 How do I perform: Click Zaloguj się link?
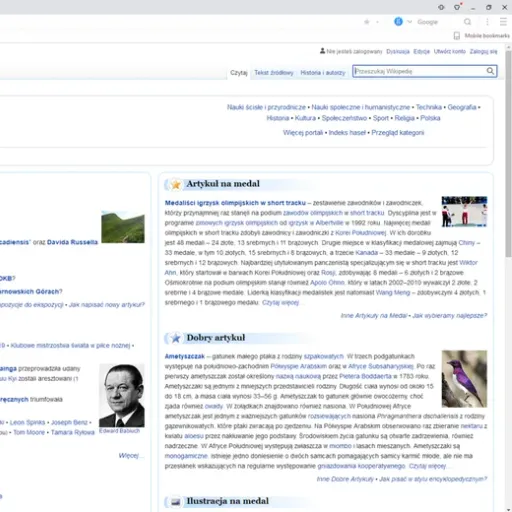click(x=483, y=52)
